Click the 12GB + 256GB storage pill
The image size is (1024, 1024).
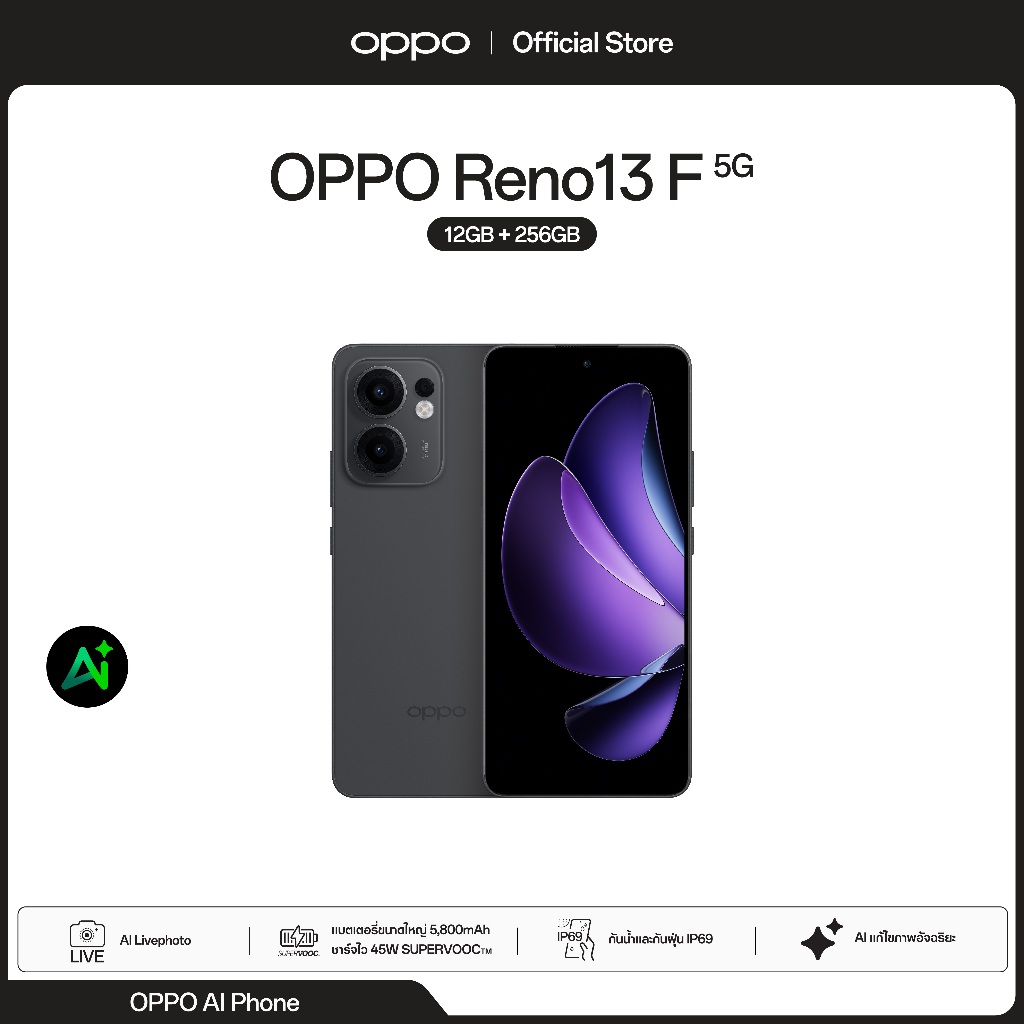pyautogui.click(x=511, y=234)
